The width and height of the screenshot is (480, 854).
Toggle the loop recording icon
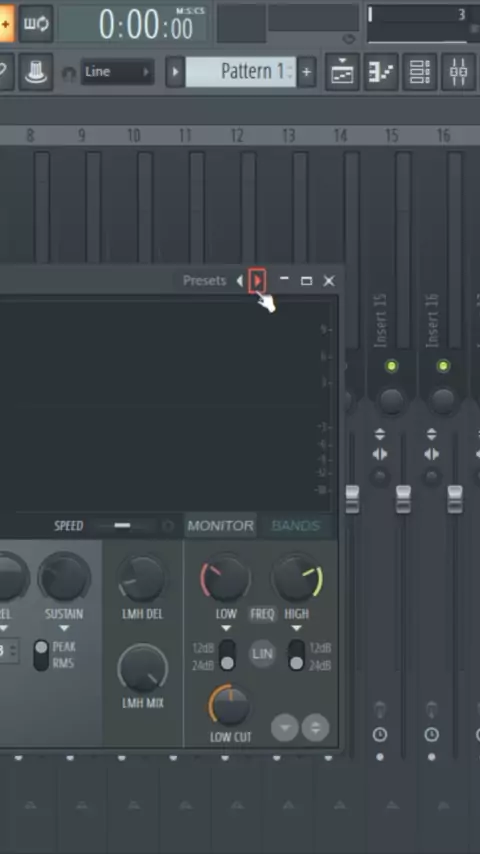click(36, 23)
